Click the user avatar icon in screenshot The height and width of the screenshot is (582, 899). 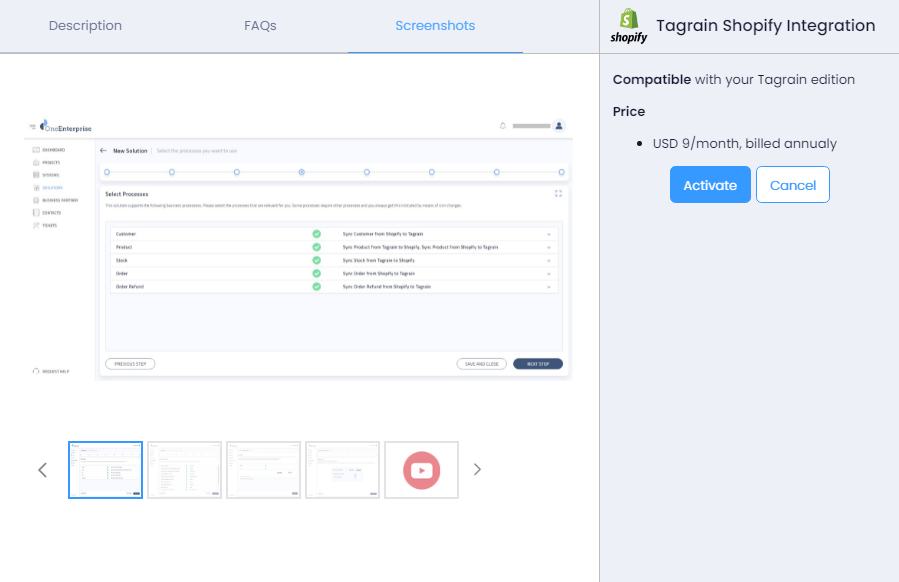[x=559, y=126]
